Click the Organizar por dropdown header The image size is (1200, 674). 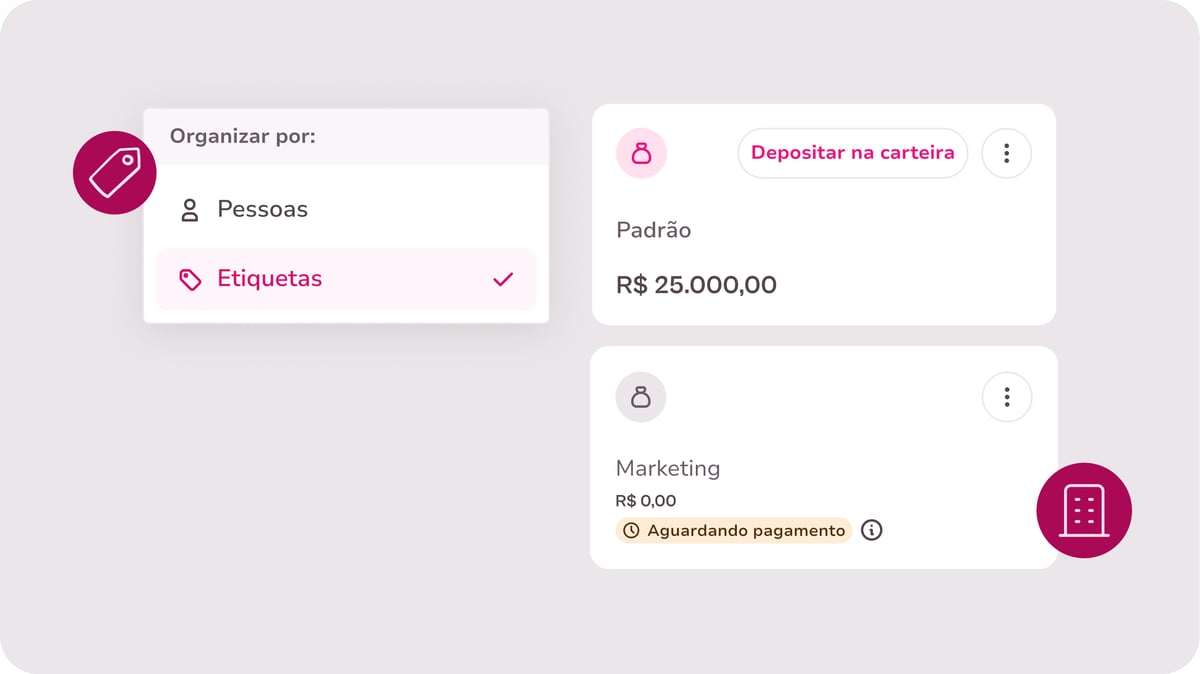(346, 136)
